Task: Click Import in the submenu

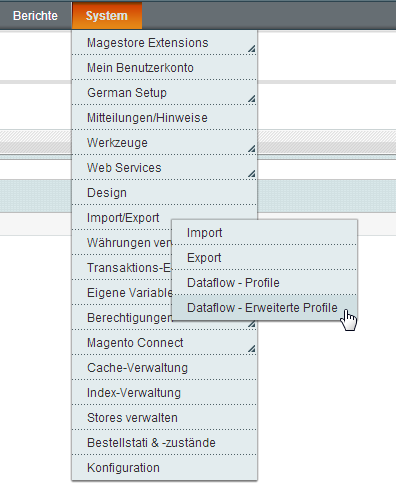Action: pyautogui.click(x=265, y=233)
